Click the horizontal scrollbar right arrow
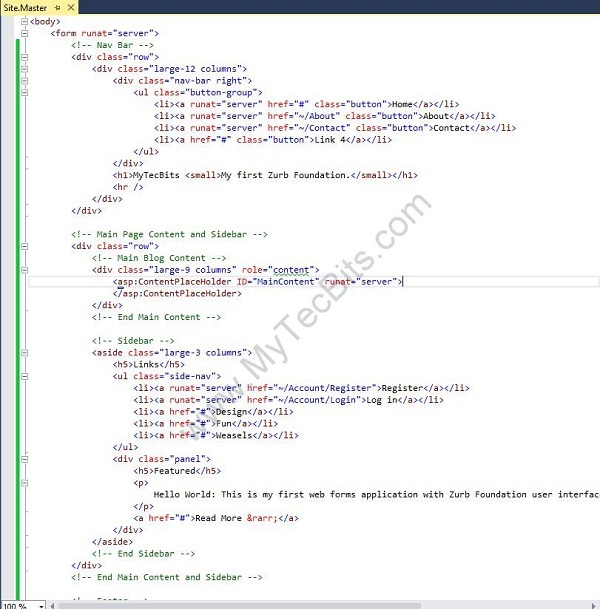 tap(593, 606)
